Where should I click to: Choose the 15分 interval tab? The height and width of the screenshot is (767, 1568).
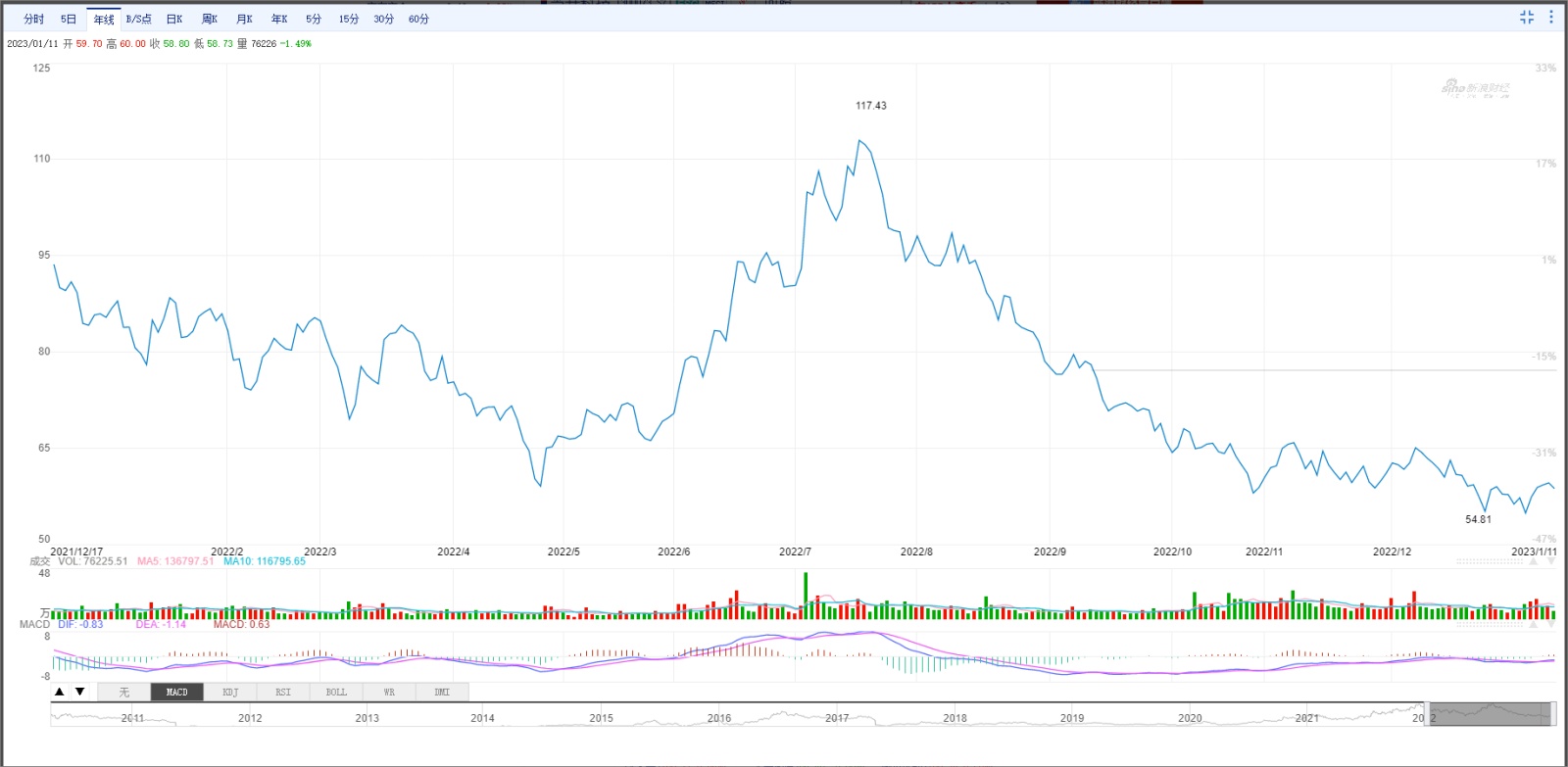click(349, 19)
